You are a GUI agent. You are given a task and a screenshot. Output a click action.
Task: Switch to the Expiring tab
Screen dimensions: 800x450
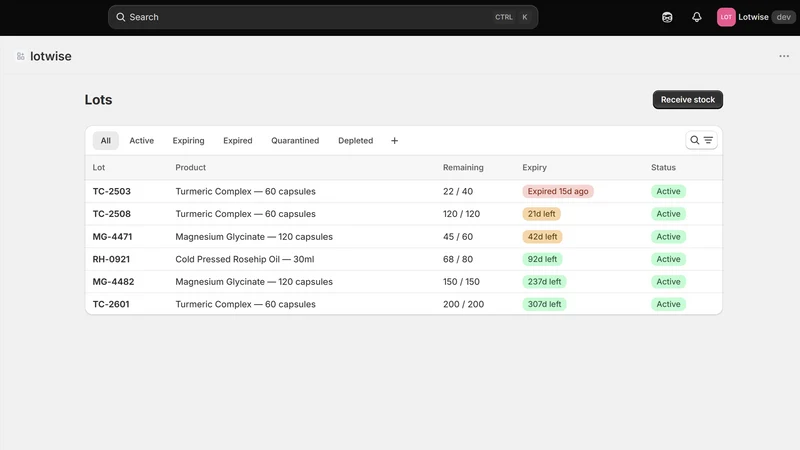coord(188,141)
